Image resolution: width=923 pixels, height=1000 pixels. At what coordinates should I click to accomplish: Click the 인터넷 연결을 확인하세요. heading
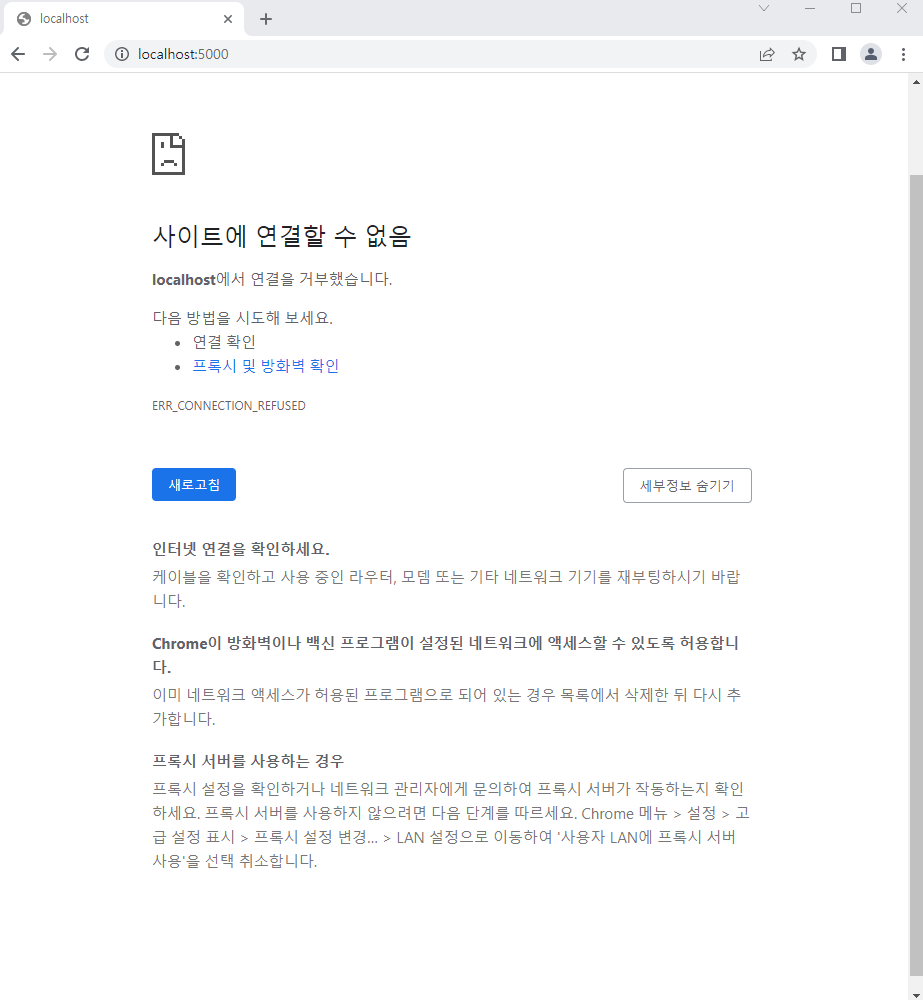click(x=240, y=549)
